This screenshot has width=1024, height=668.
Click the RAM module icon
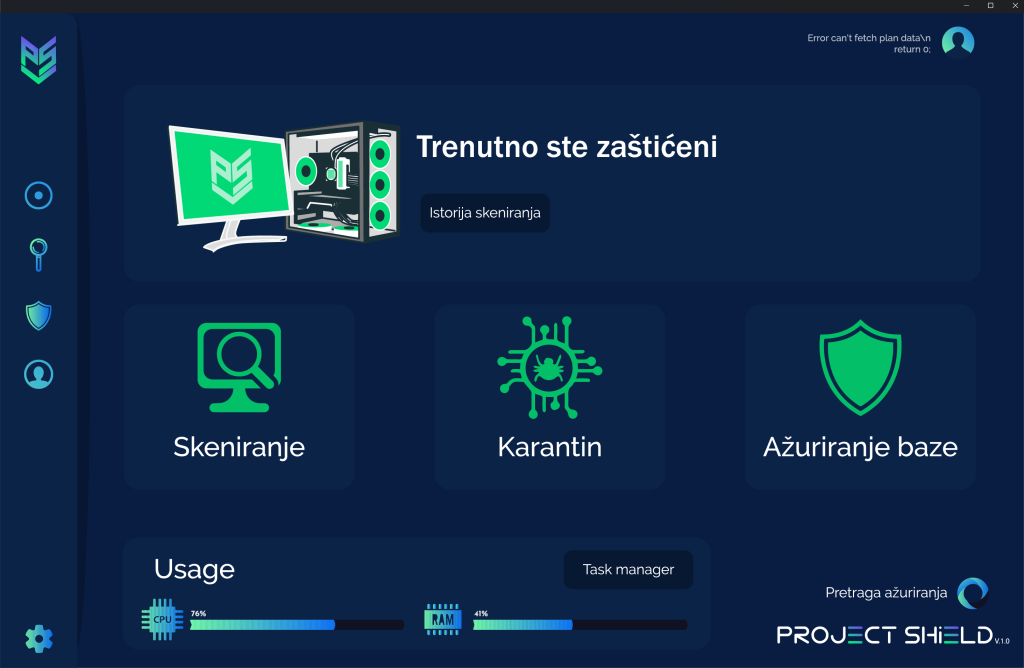443,619
